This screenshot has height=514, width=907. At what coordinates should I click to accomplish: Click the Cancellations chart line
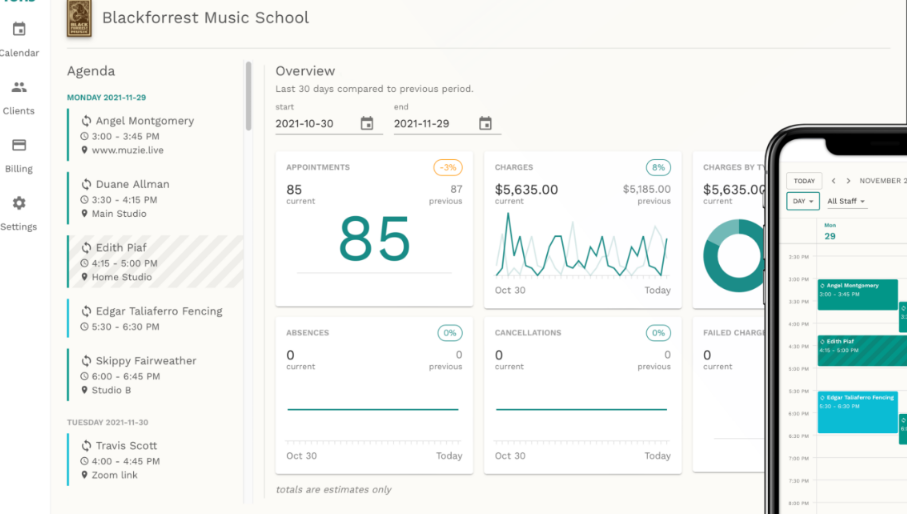click(x=581, y=409)
